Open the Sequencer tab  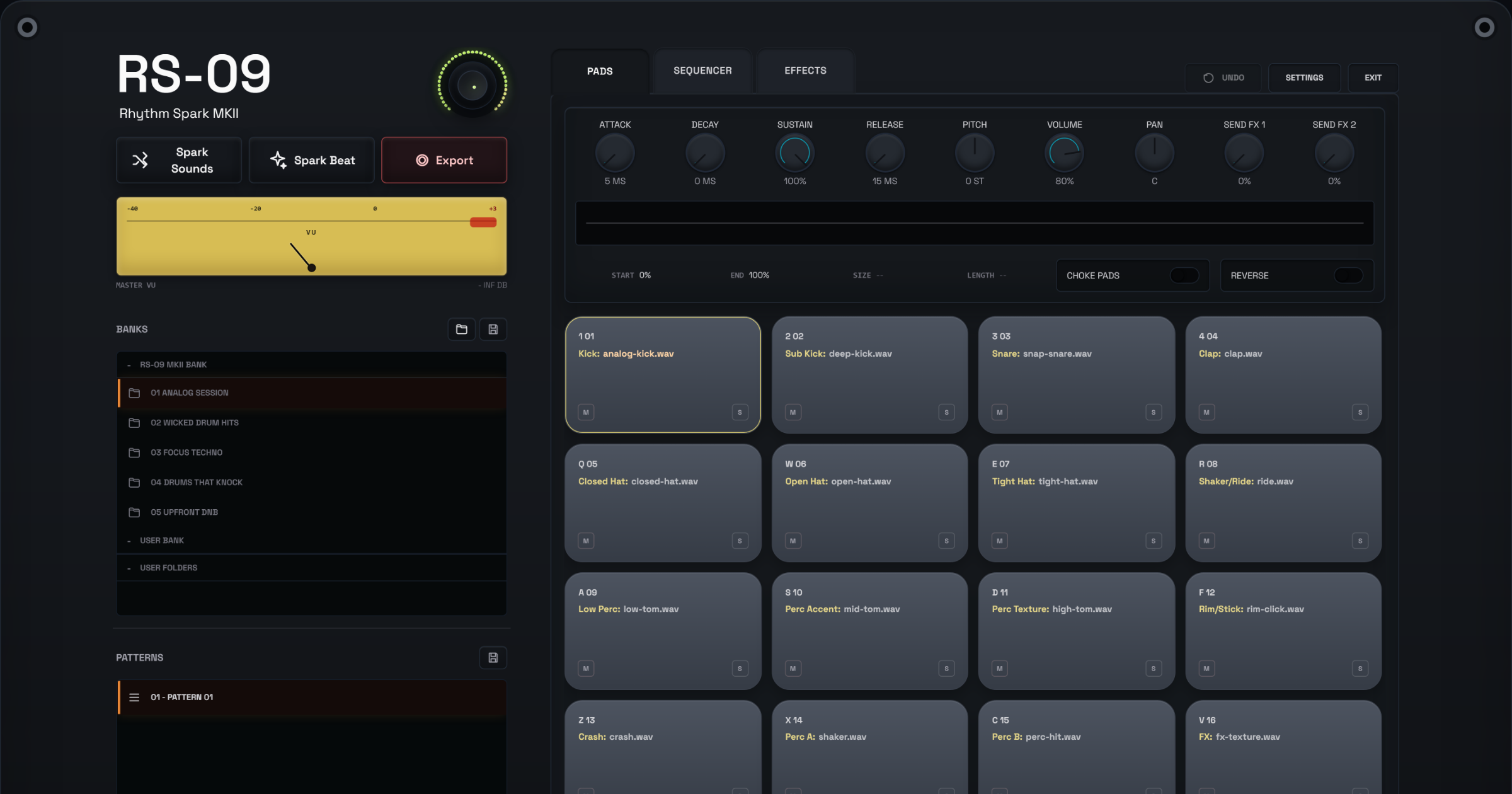pyautogui.click(x=702, y=71)
